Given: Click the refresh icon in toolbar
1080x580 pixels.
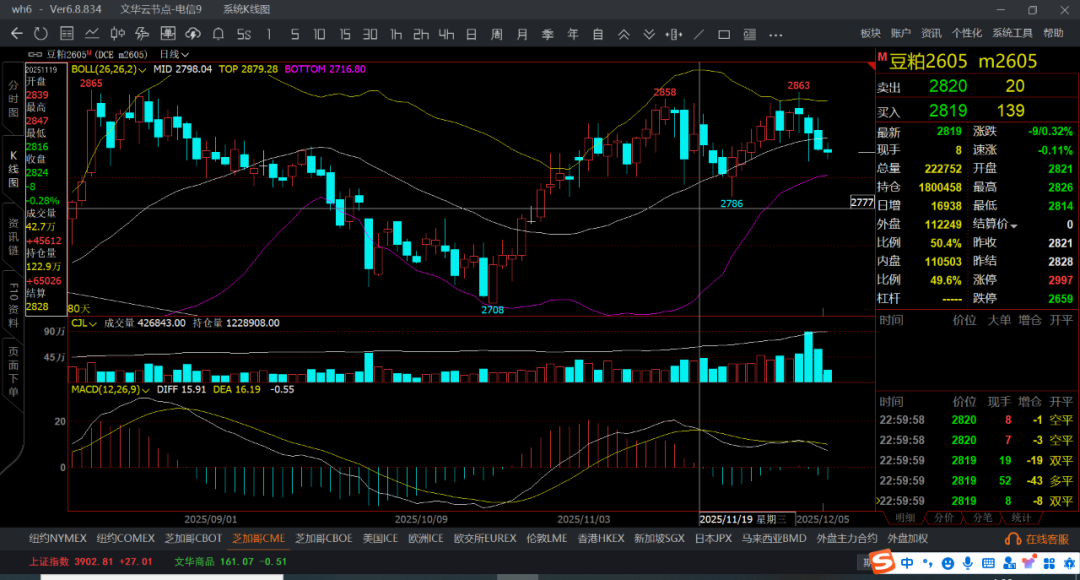Looking at the screenshot, I should click(x=41, y=34).
